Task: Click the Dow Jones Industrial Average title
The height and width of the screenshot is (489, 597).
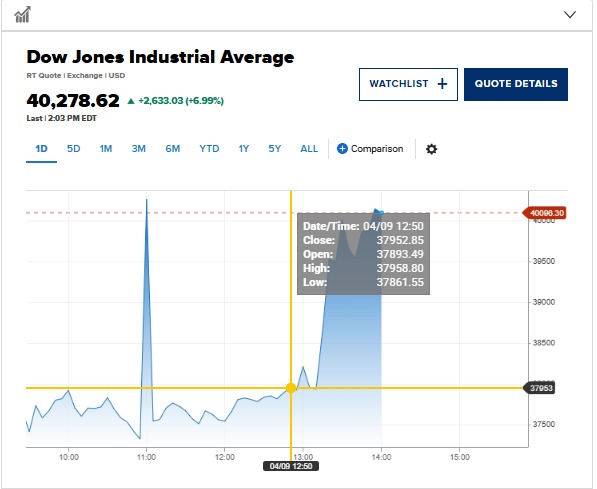Action: (160, 57)
